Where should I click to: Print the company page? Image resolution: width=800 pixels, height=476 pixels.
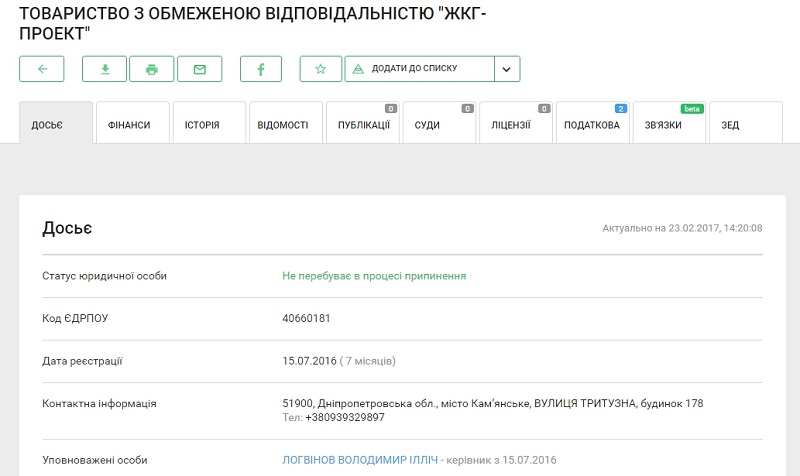pyautogui.click(x=152, y=69)
